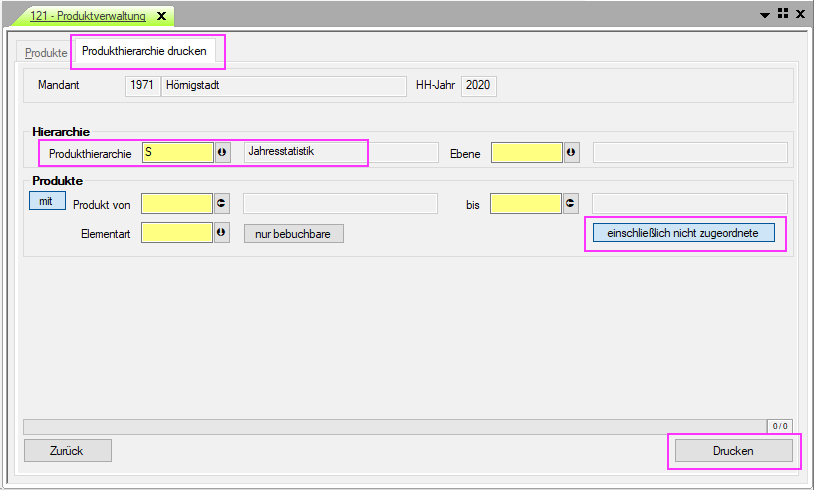This screenshot has width=814, height=490.
Task: Click the Produkt von lookup icon
Action: click(x=222, y=203)
